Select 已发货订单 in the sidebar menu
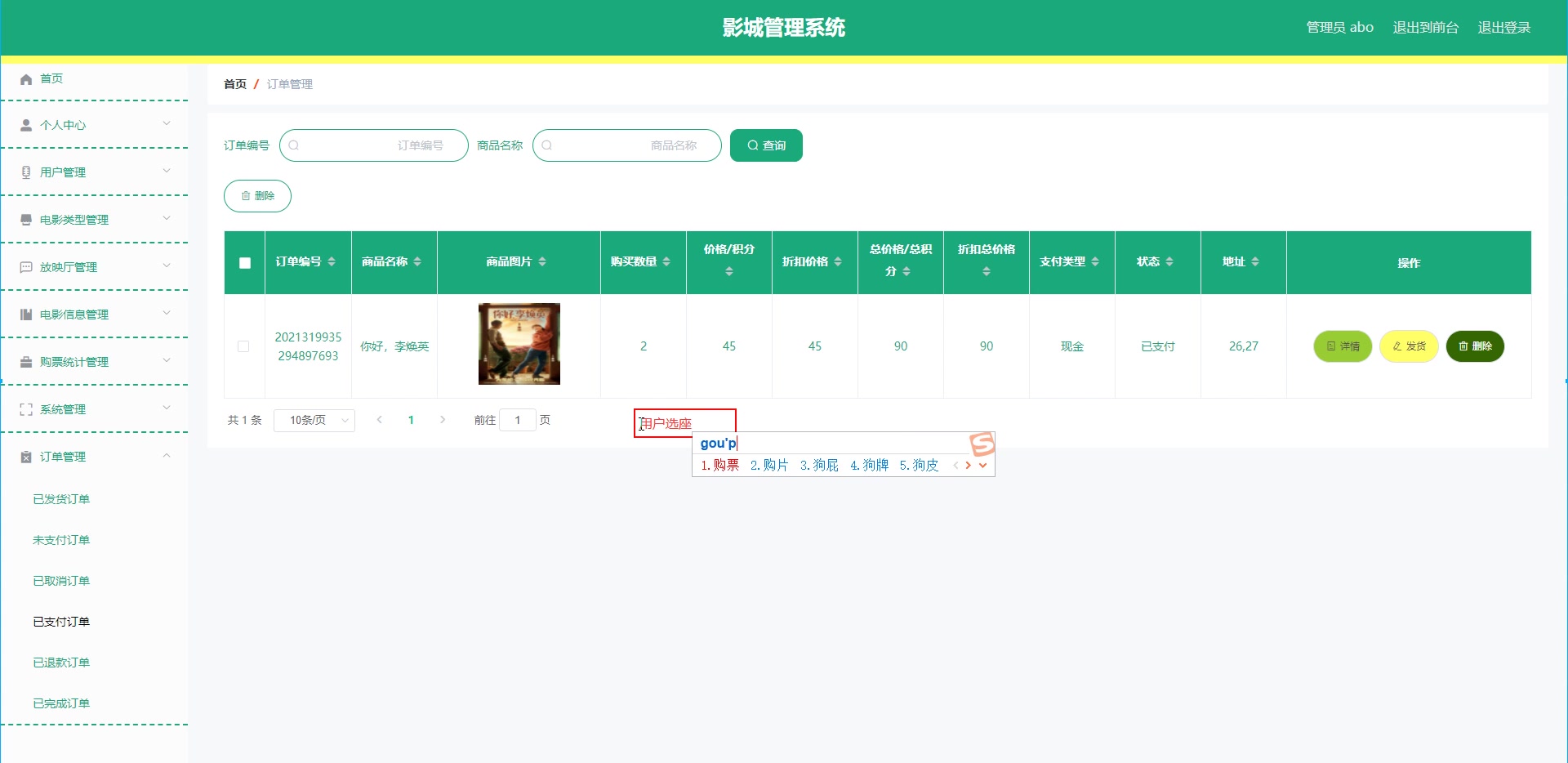This screenshot has height=763, width=1568. tap(61, 498)
